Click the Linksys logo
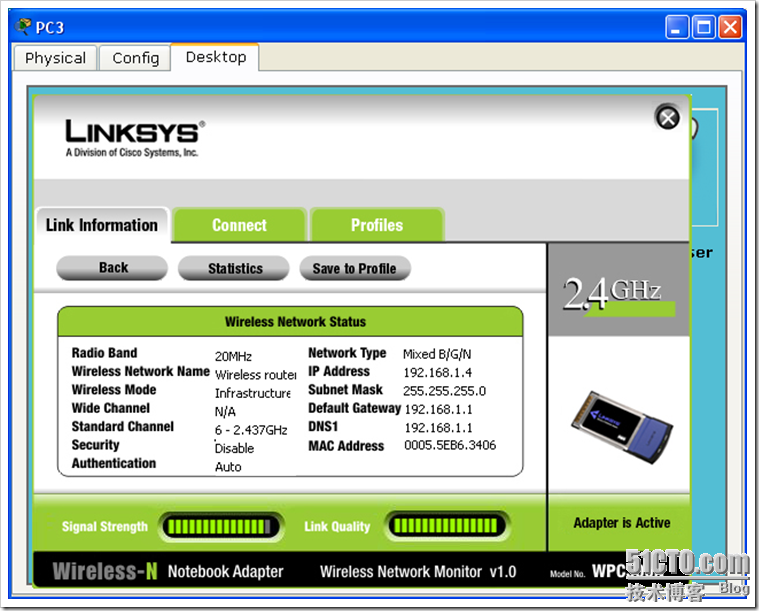 [135, 137]
